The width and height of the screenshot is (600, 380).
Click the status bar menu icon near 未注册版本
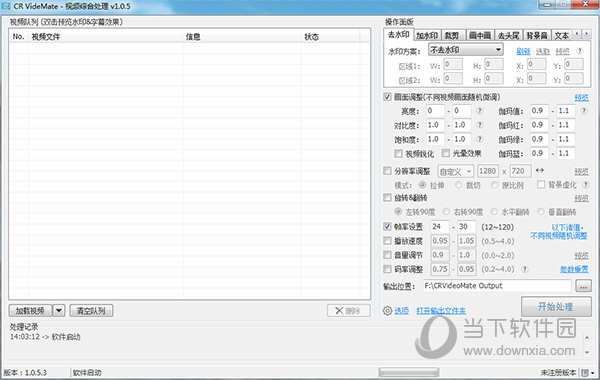tap(587, 372)
